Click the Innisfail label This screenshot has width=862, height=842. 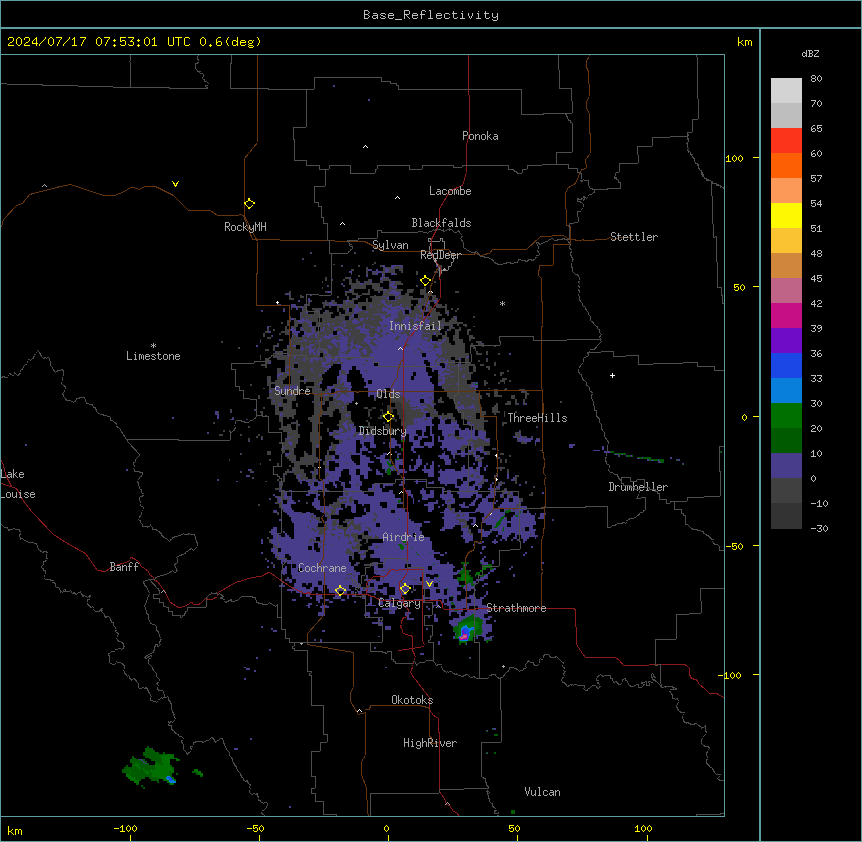(415, 326)
